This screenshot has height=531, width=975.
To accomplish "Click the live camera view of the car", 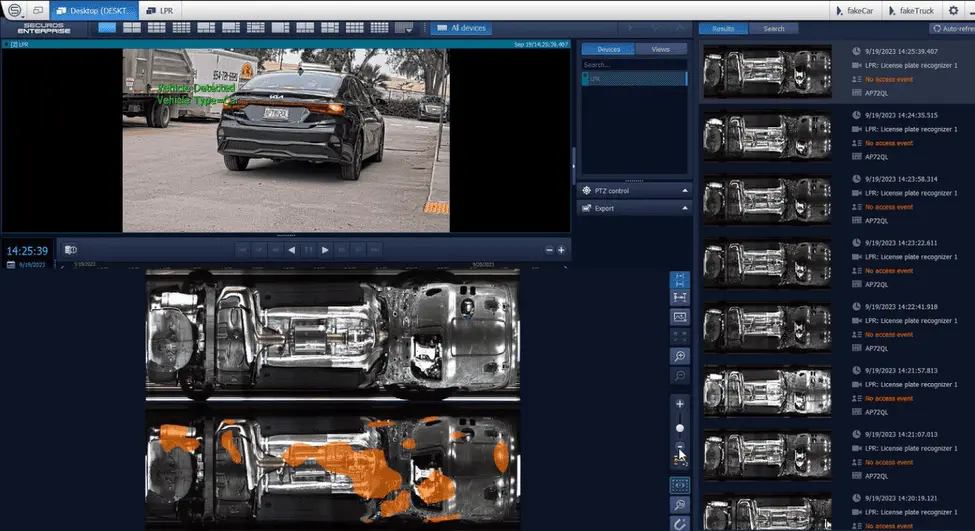I will tap(286, 141).
